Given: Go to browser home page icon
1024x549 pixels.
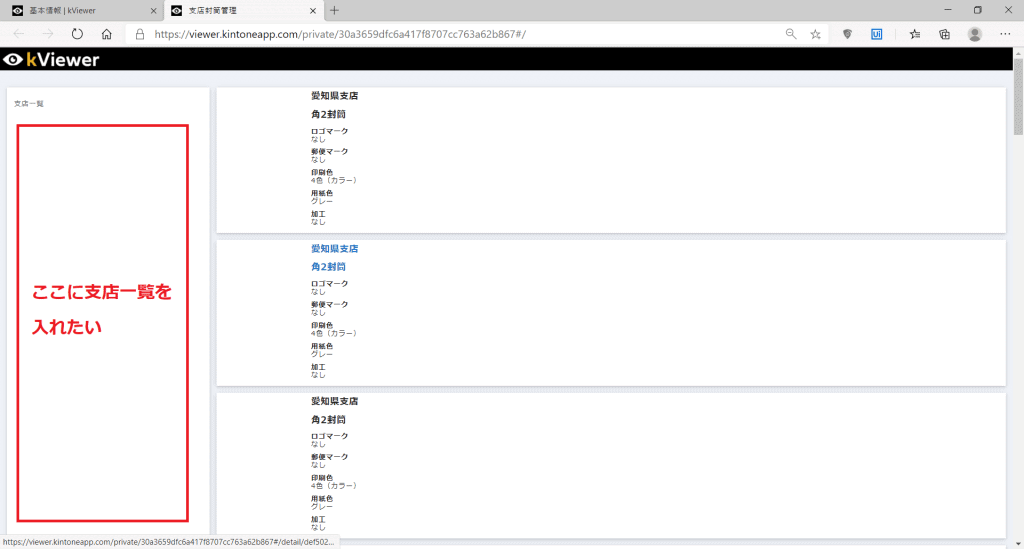Looking at the screenshot, I should [x=107, y=34].
